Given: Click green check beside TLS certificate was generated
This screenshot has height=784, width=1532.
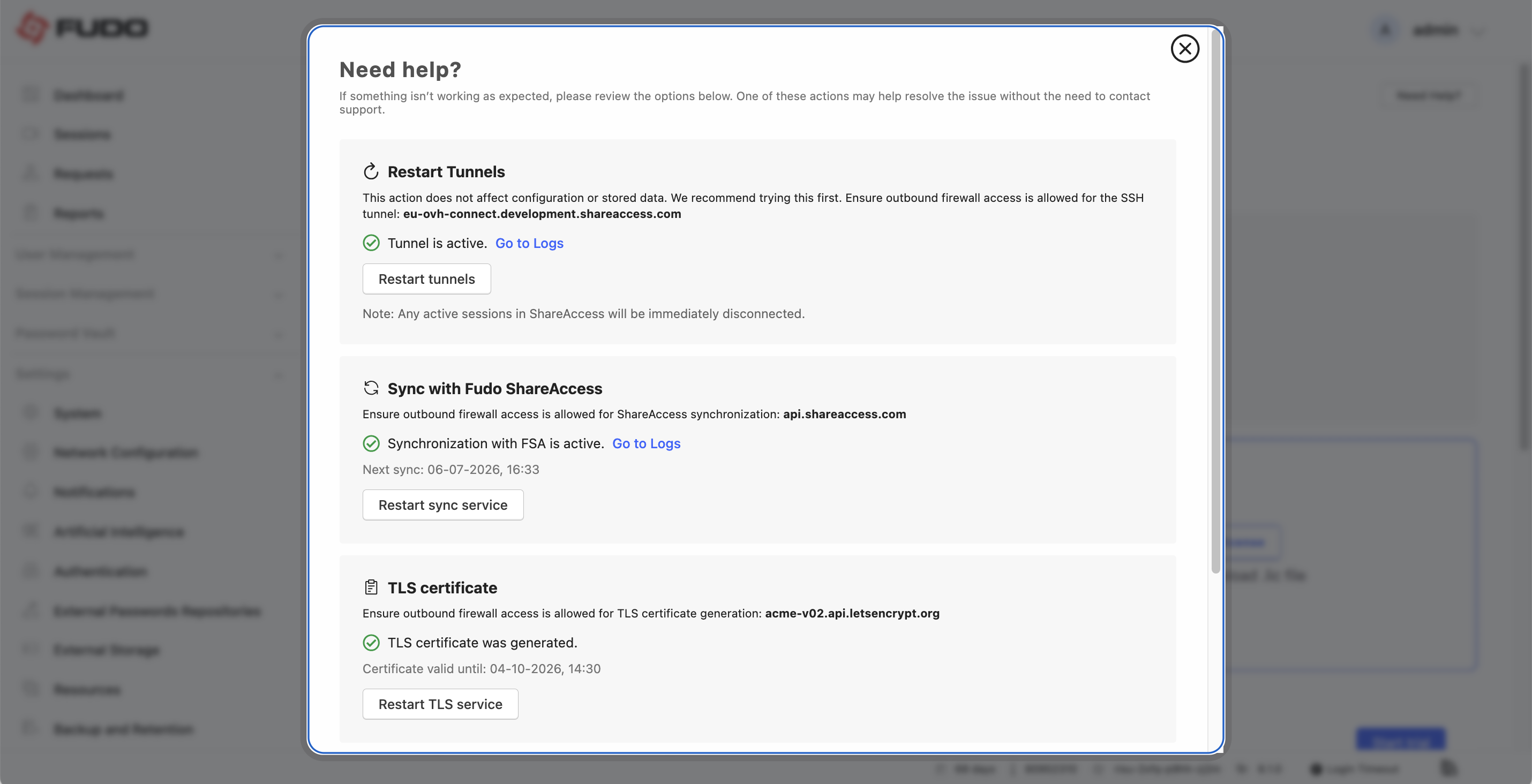Looking at the screenshot, I should click(x=371, y=643).
